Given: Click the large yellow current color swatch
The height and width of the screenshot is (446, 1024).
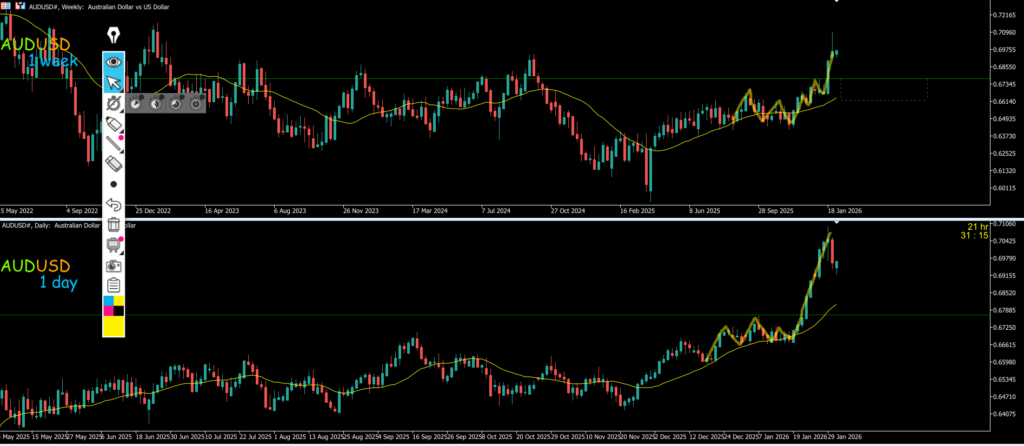Looking at the screenshot, I should pyautogui.click(x=114, y=327).
